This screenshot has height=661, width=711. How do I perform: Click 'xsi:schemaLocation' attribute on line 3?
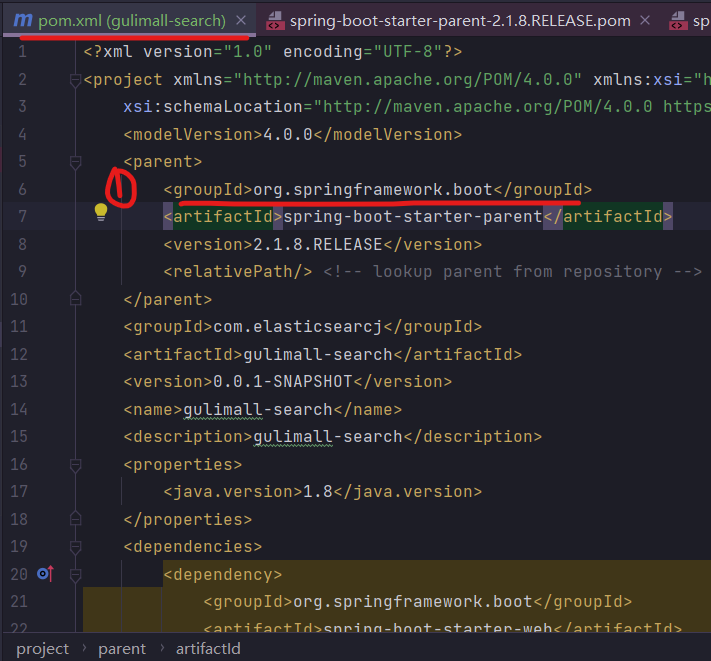click(x=213, y=107)
